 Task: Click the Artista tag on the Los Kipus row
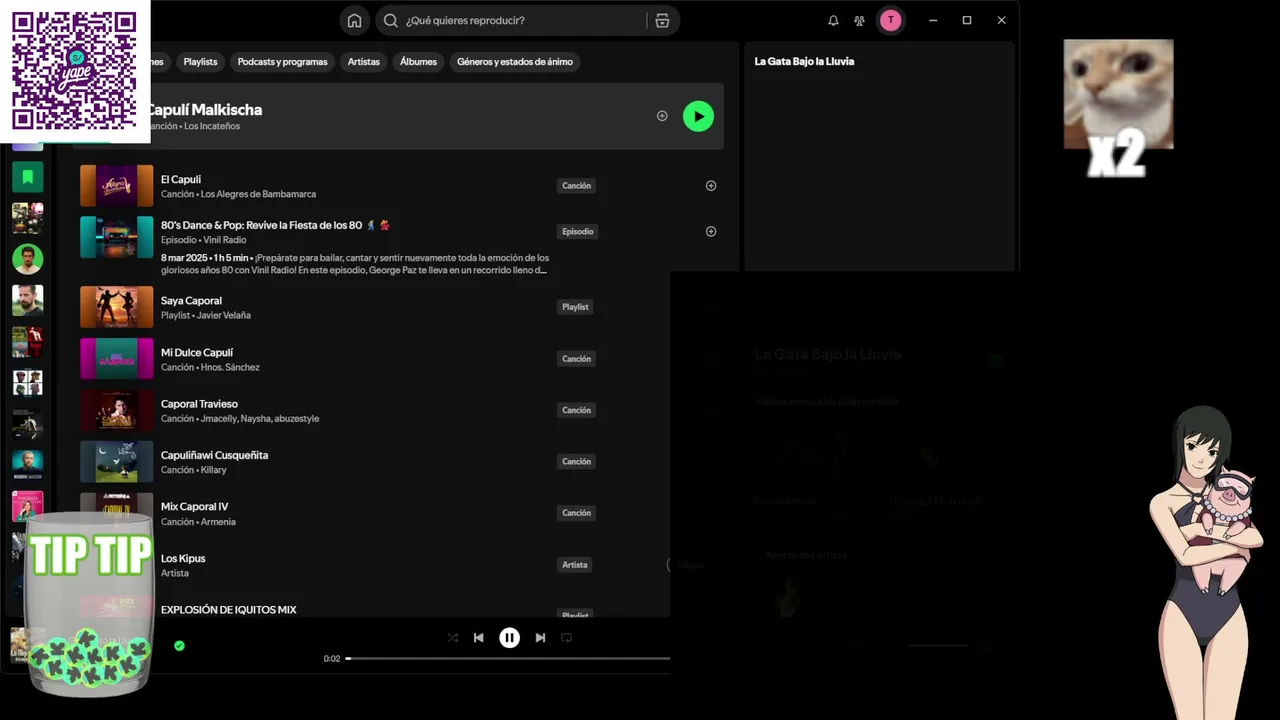pyautogui.click(x=575, y=565)
